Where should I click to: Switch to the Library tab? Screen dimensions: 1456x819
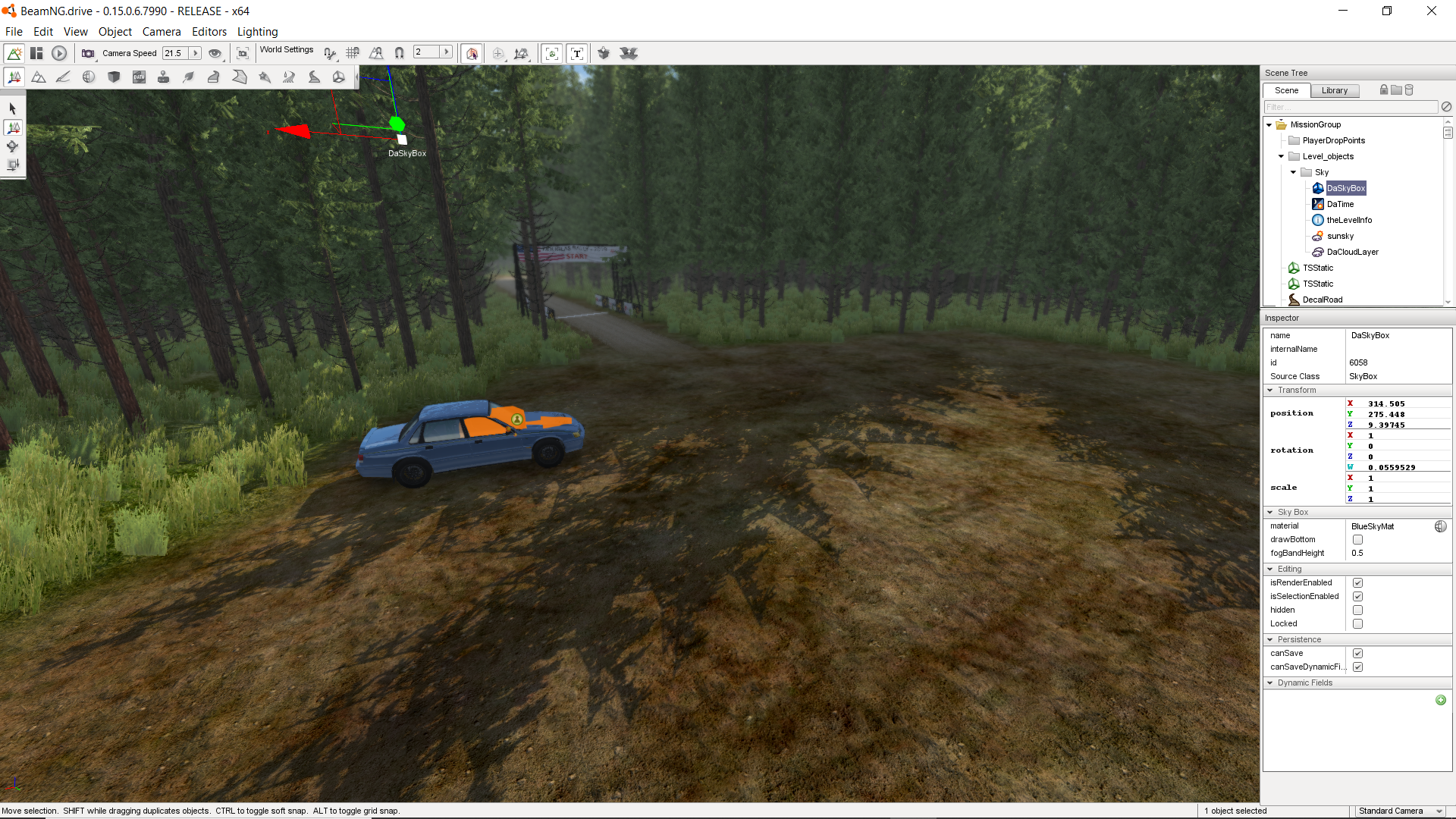[x=1334, y=90]
